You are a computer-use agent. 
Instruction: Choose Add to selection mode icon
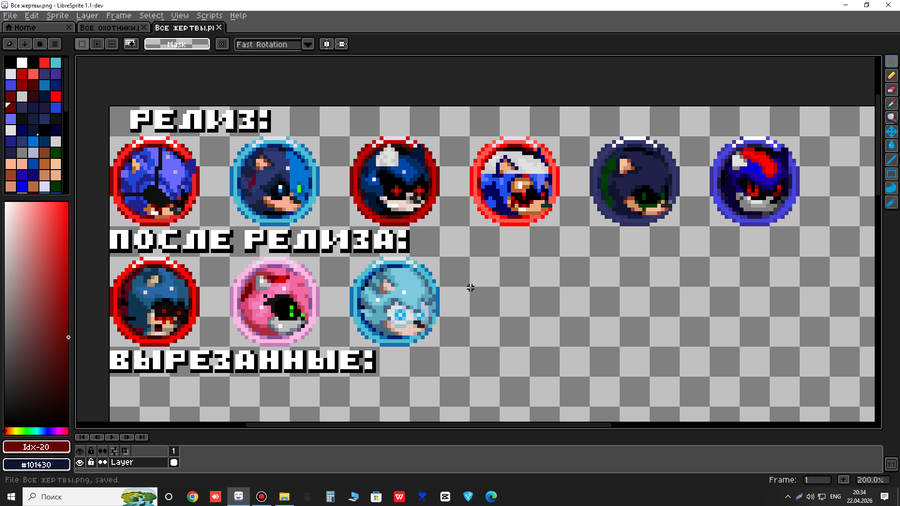point(97,44)
